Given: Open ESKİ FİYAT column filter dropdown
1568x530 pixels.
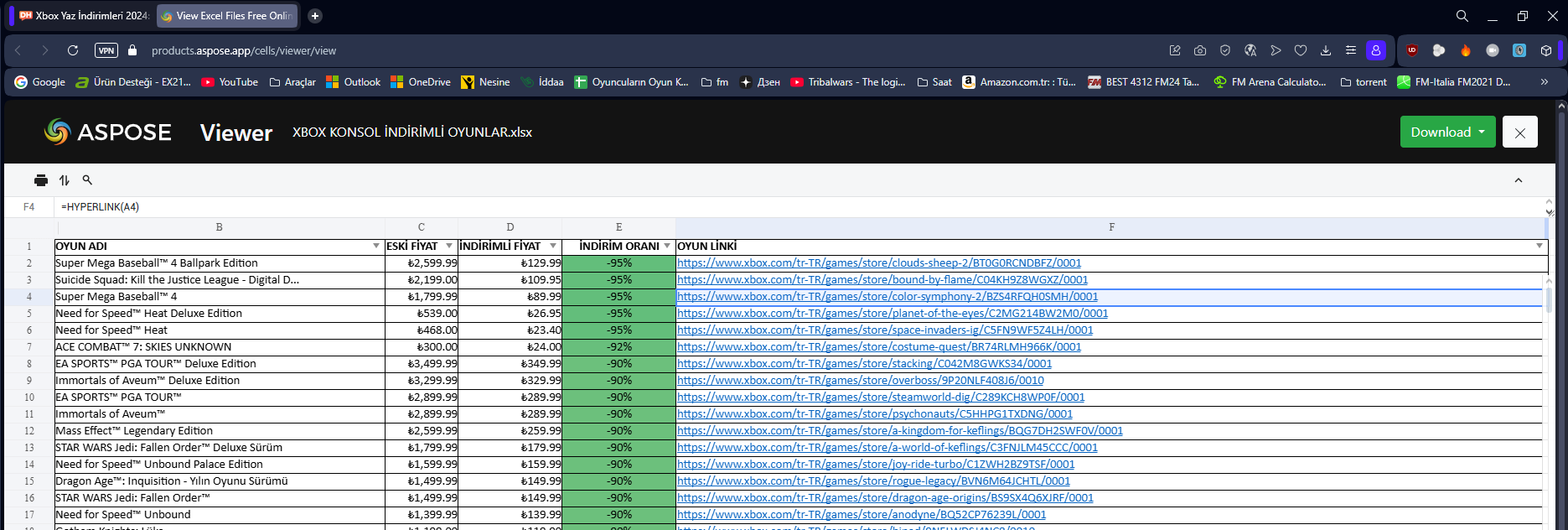Looking at the screenshot, I should pos(449,246).
